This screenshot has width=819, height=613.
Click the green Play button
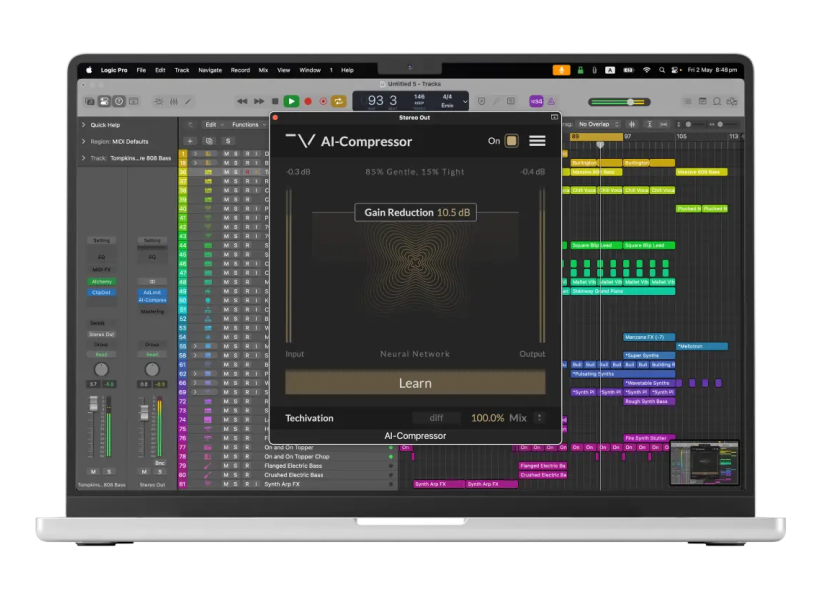pyautogui.click(x=291, y=101)
